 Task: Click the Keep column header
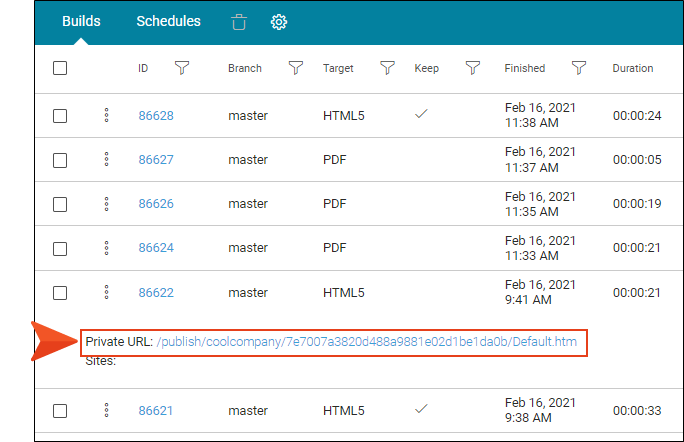(427, 69)
